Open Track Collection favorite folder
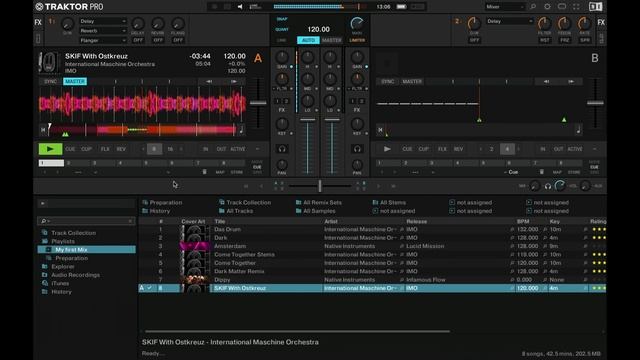The width and height of the screenshot is (640, 360). (x=244, y=202)
